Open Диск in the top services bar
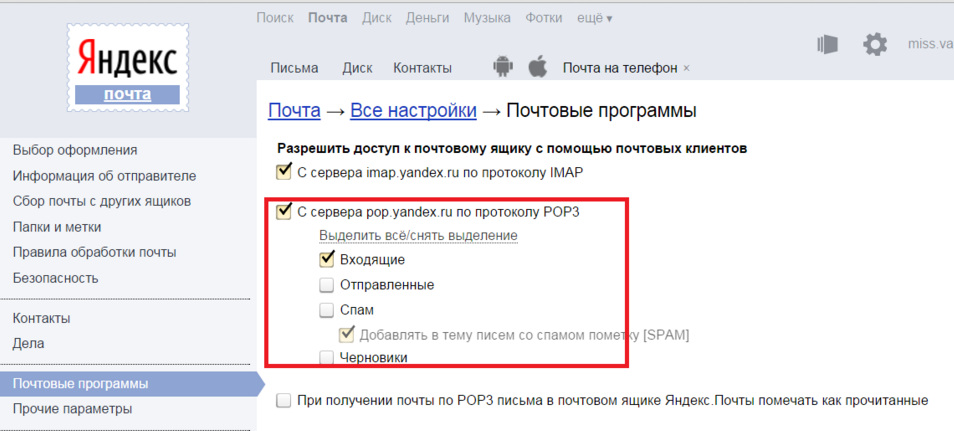Viewport: 954px width, 431px height. [377, 18]
